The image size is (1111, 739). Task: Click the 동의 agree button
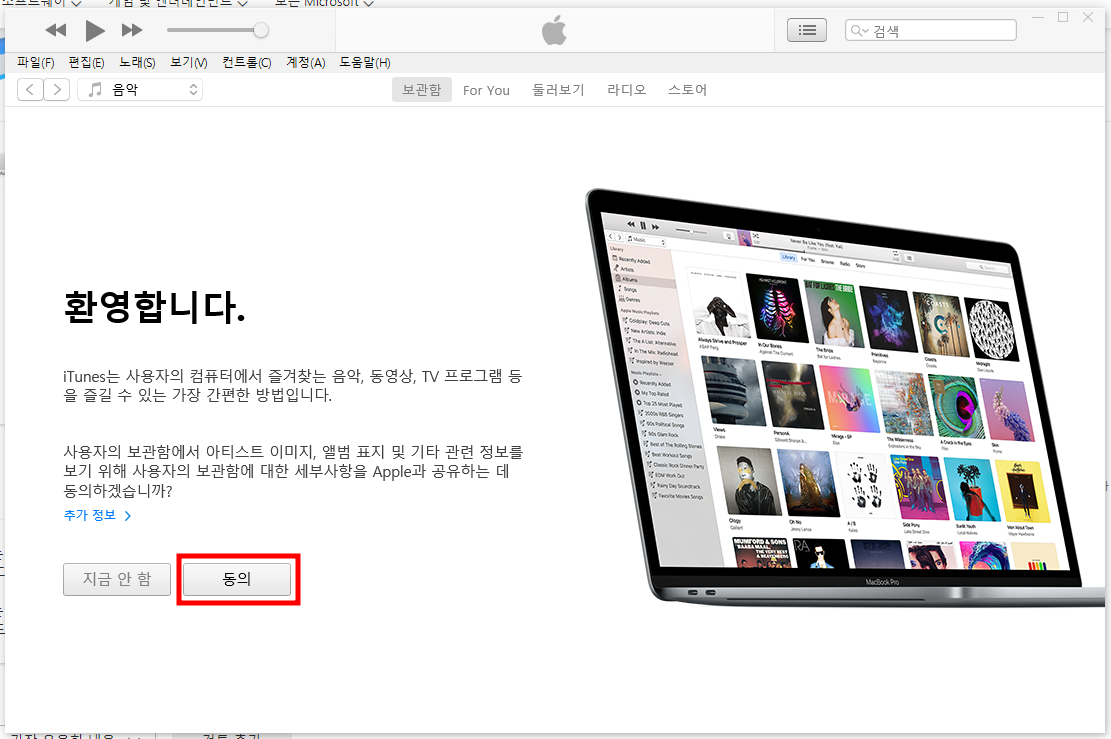(237, 580)
